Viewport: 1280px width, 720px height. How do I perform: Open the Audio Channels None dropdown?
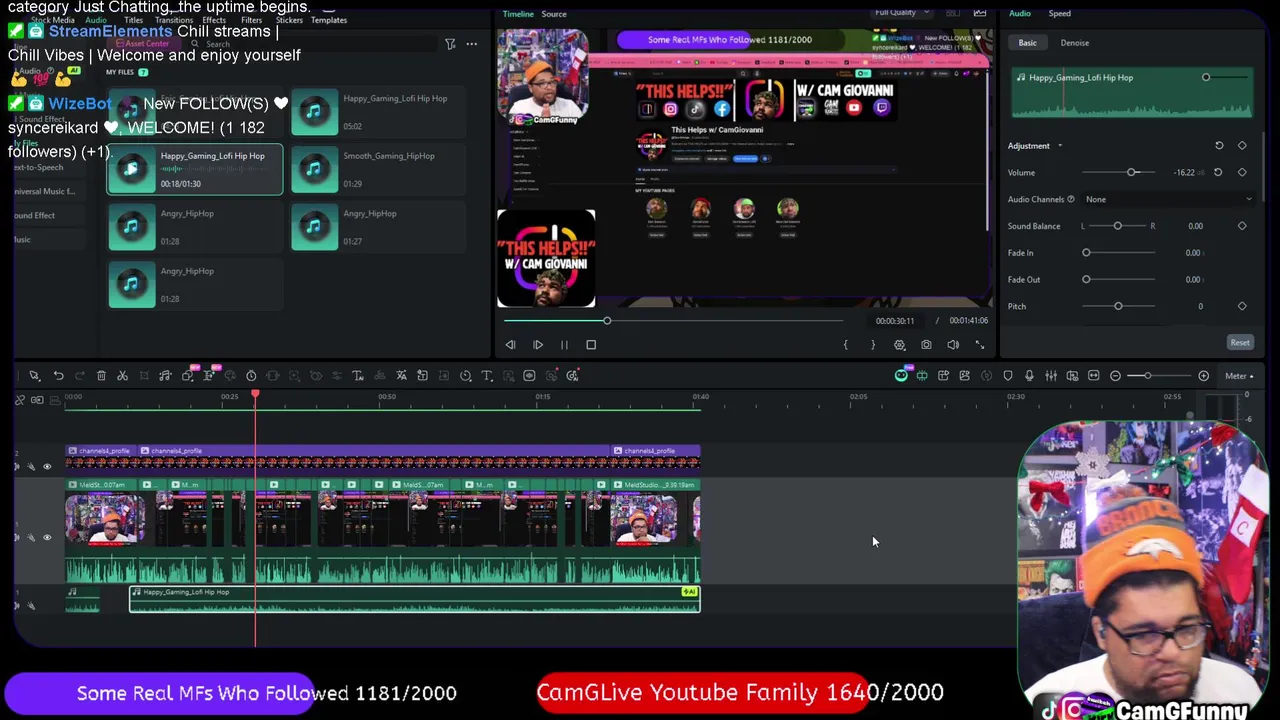click(x=1168, y=199)
